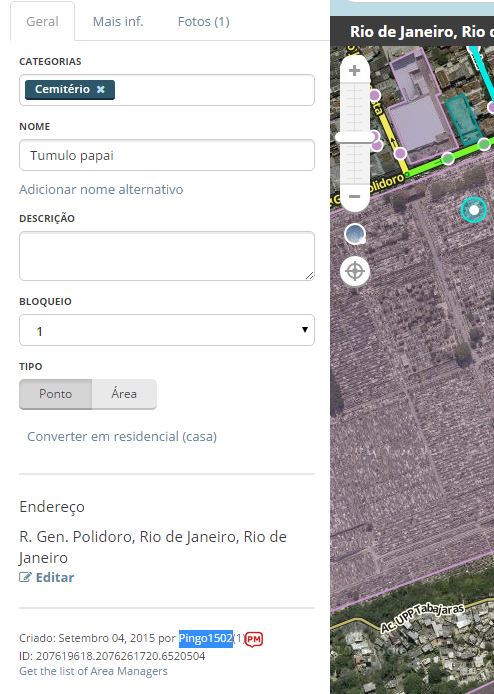494x694 pixels.
Task: Open the Fotos (1) tab
Action: 204,22
